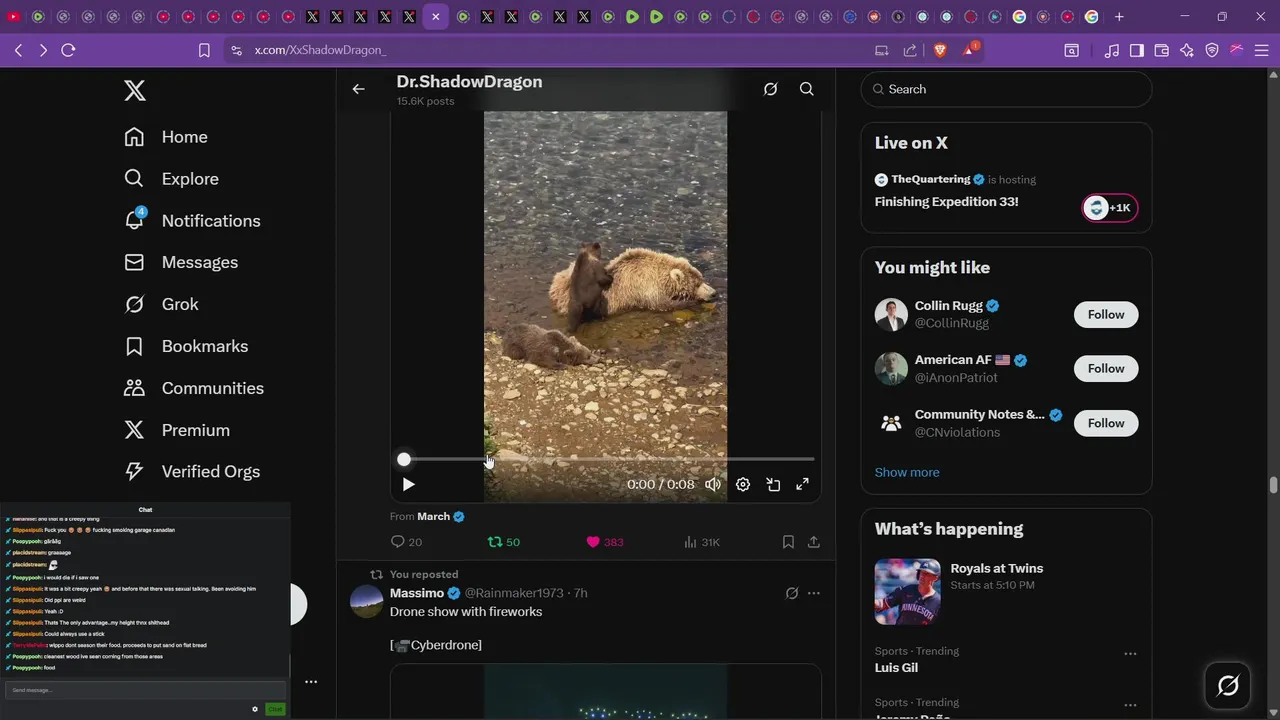The height and width of the screenshot is (720, 1280).
Task: Open Verified Orgs in the sidebar
Action: pyautogui.click(x=192, y=472)
